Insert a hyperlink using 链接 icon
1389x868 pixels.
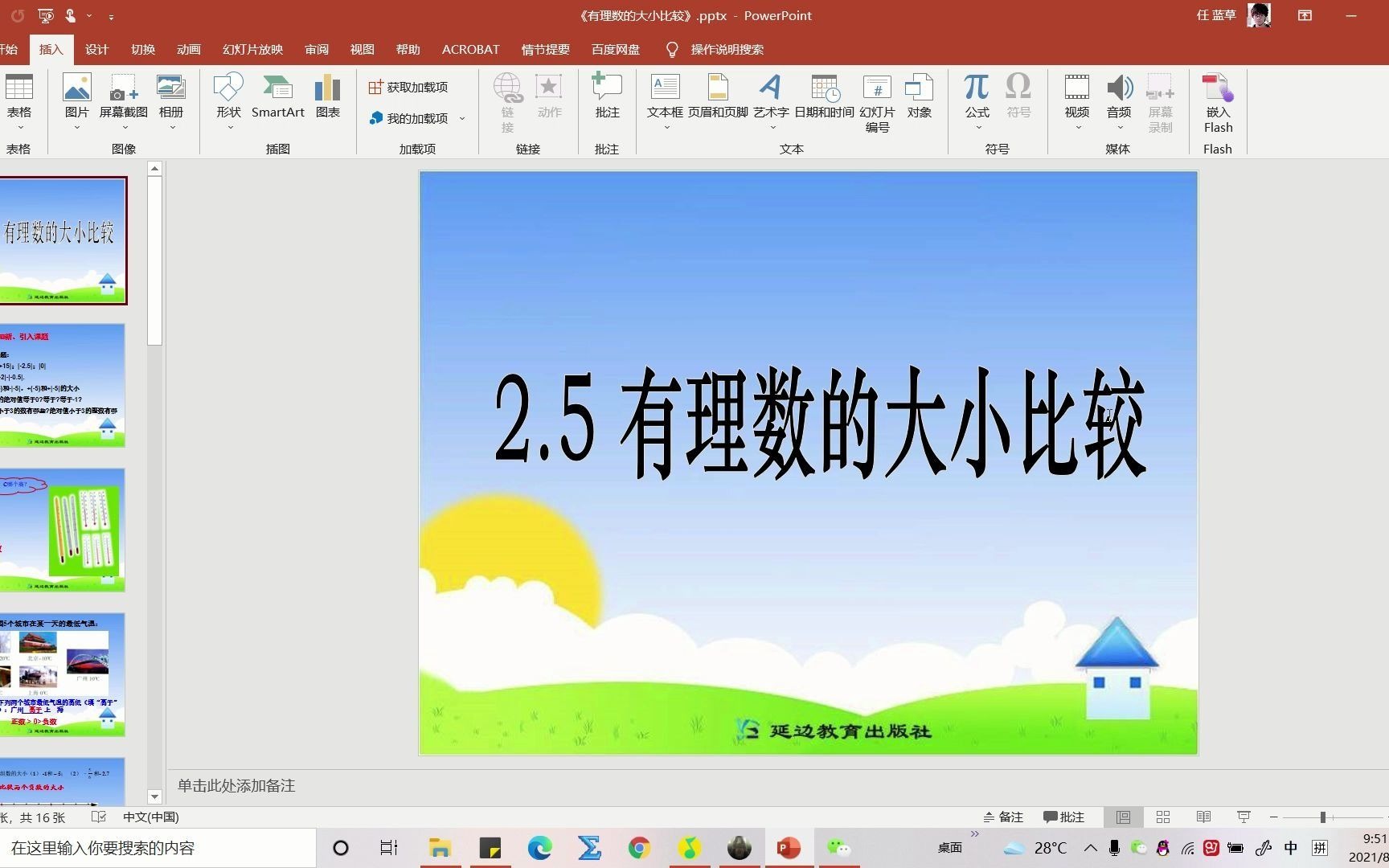pyautogui.click(x=507, y=96)
